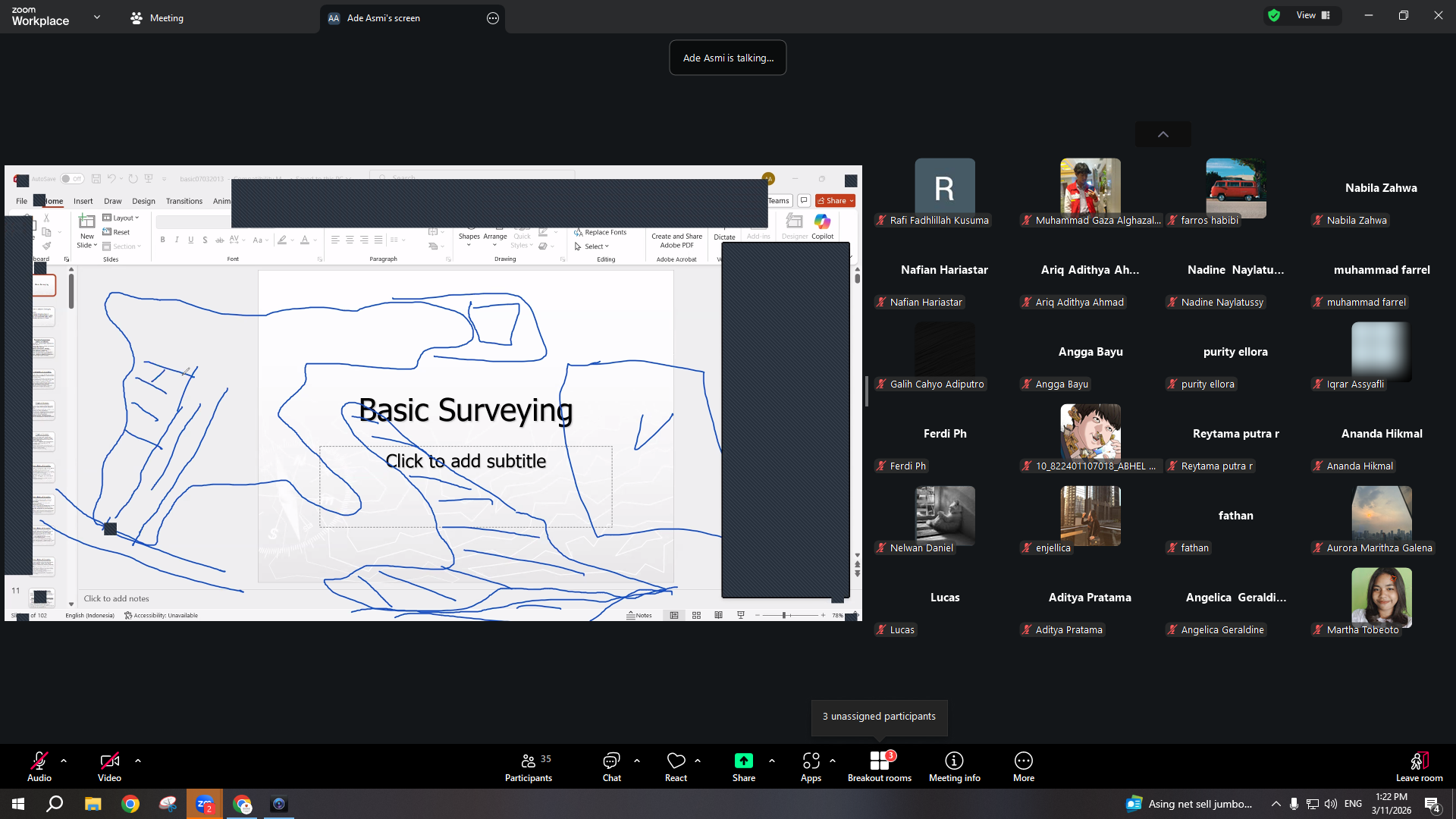
Task: Open screen share options ellipsis
Action: click(493, 18)
